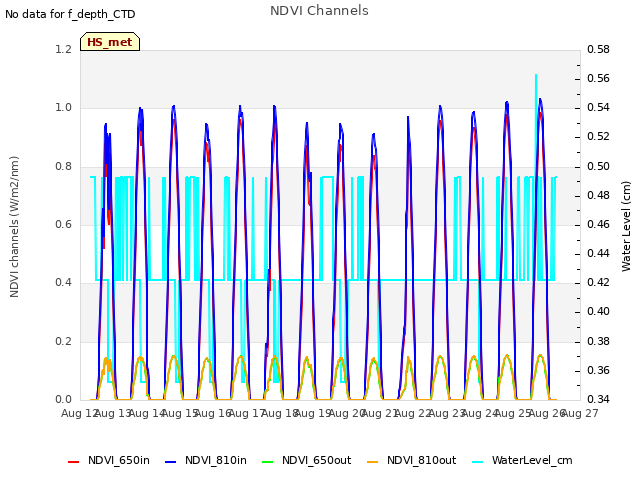Click the orange NDVI_810out legend swatch
Image resolution: width=640 pixels, height=480 pixels.
373,462
